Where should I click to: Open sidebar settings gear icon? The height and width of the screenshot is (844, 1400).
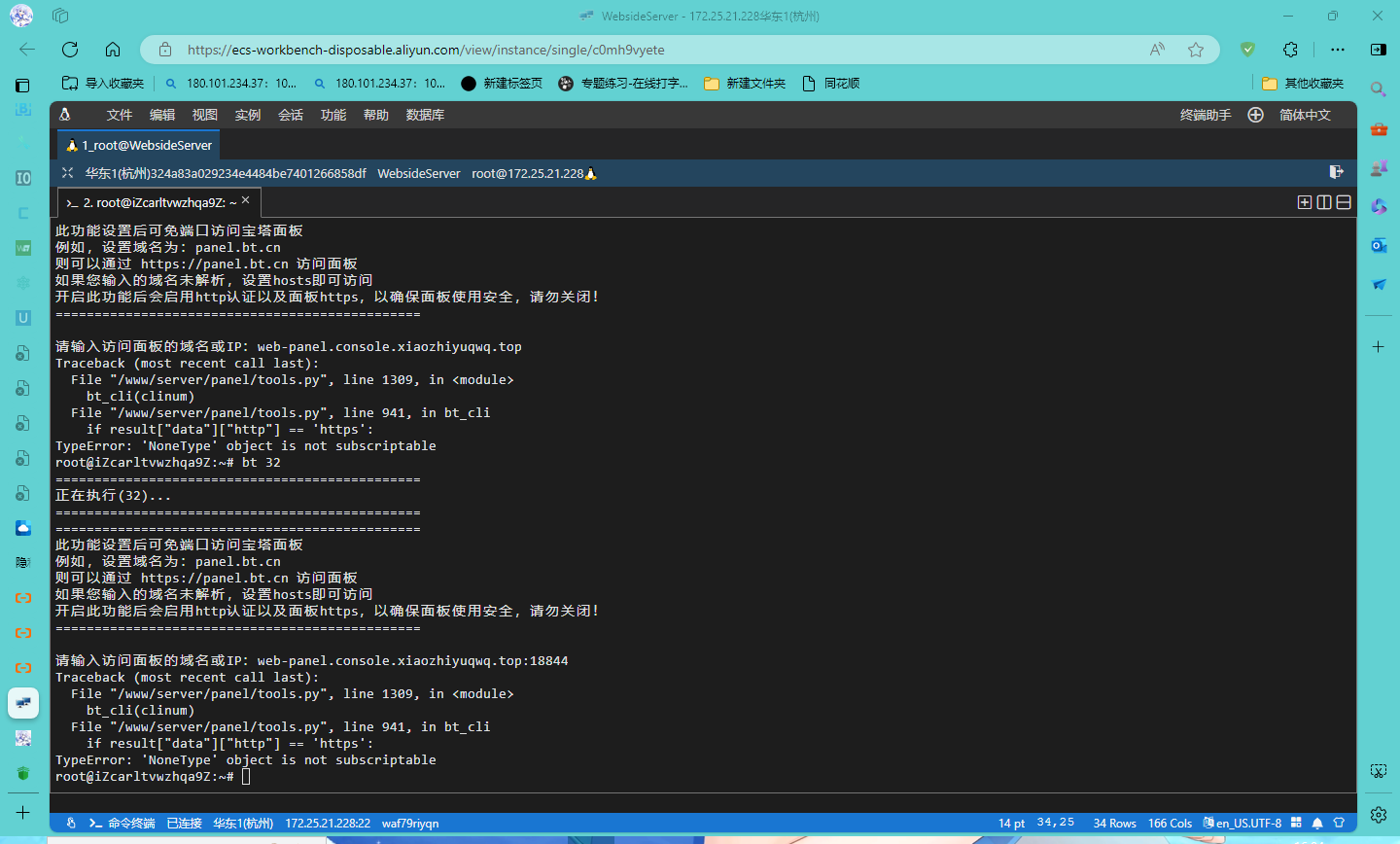pos(1379,814)
